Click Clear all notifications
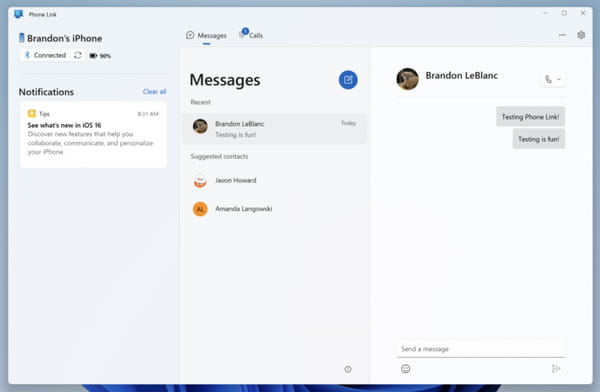 pyautogui.click(x=154, y=91)
